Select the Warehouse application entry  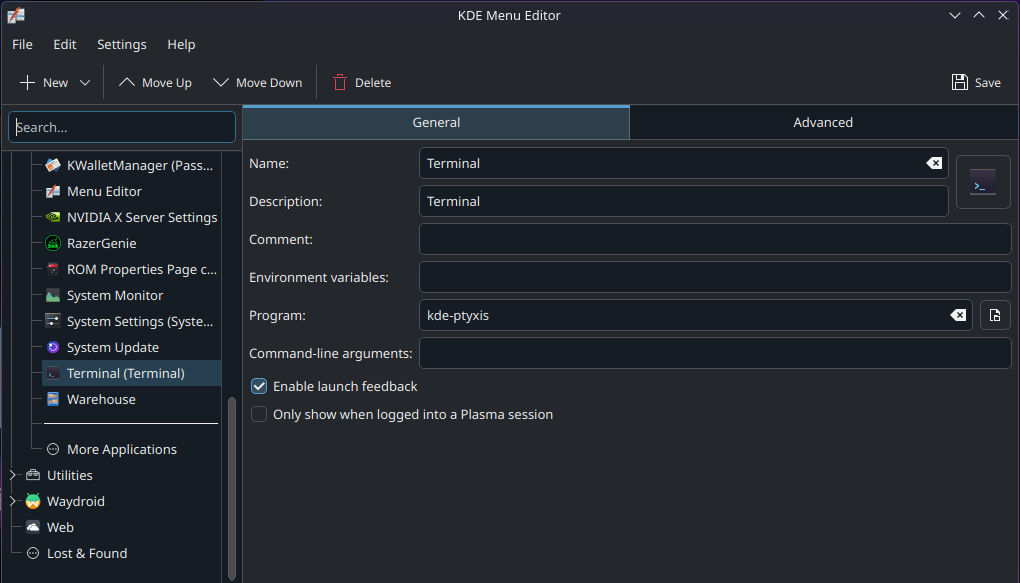pyautogui.click(x=100, y=399)
